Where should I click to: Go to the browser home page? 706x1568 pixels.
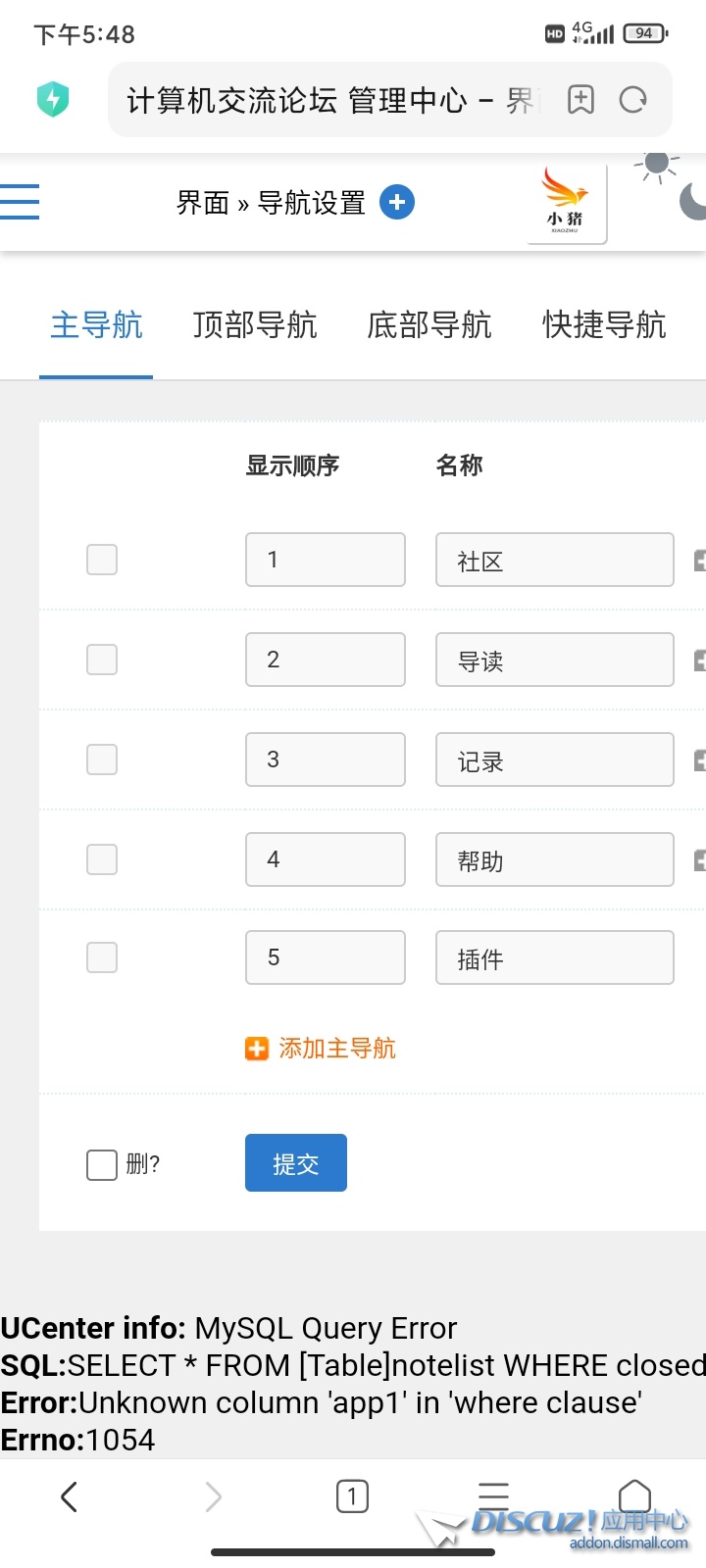coord(634,1496)
